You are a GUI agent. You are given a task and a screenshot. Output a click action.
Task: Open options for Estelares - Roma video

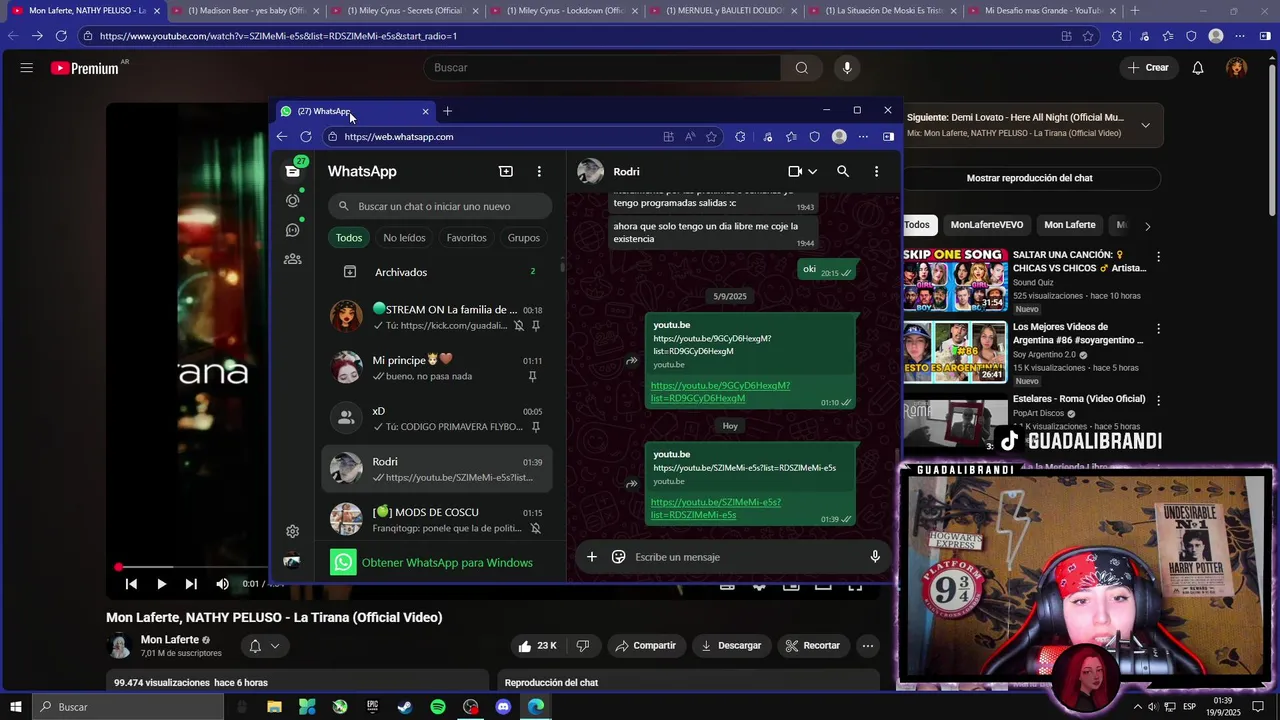tap(1159, 400)
